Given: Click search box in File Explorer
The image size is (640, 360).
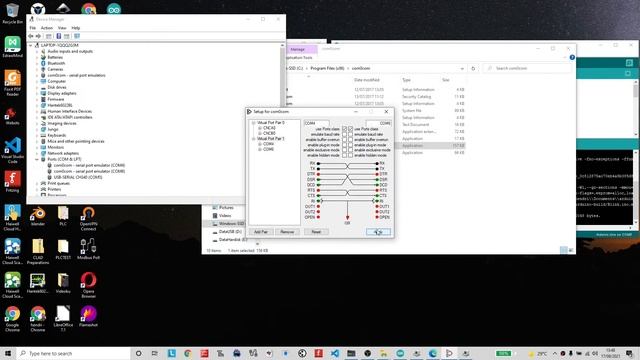Looking at the screenshot, I should pos(527,68).
